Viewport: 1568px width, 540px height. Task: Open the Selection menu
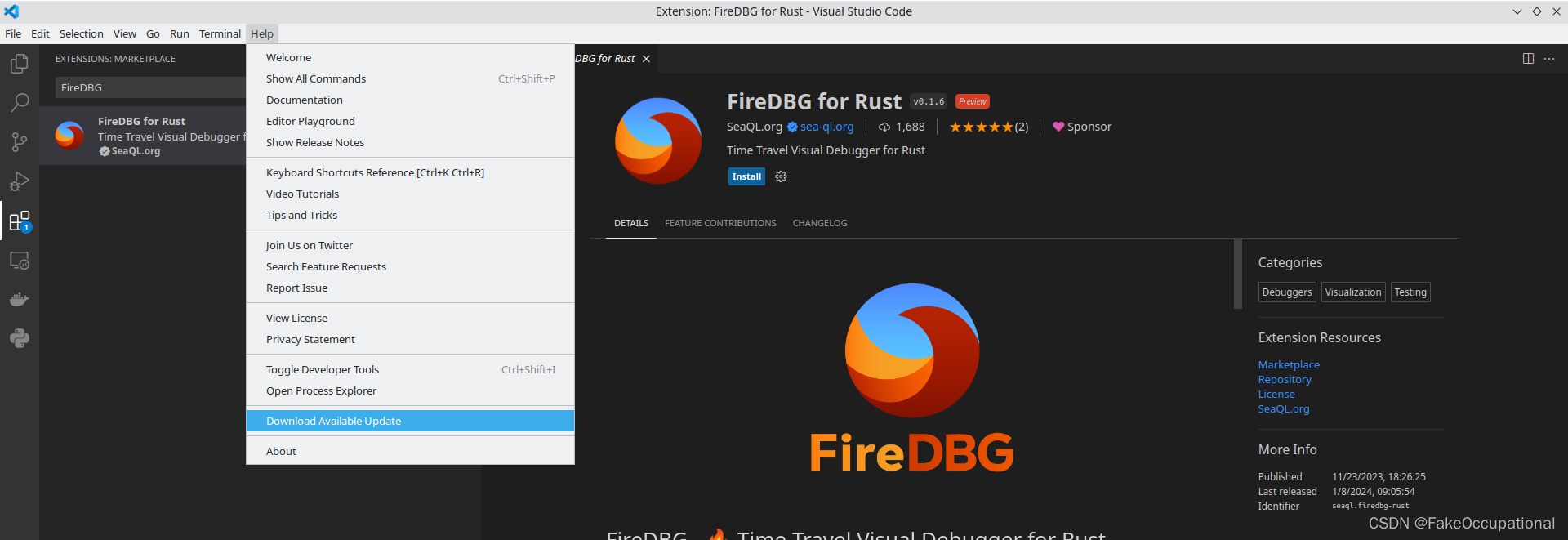pos(82,33)
